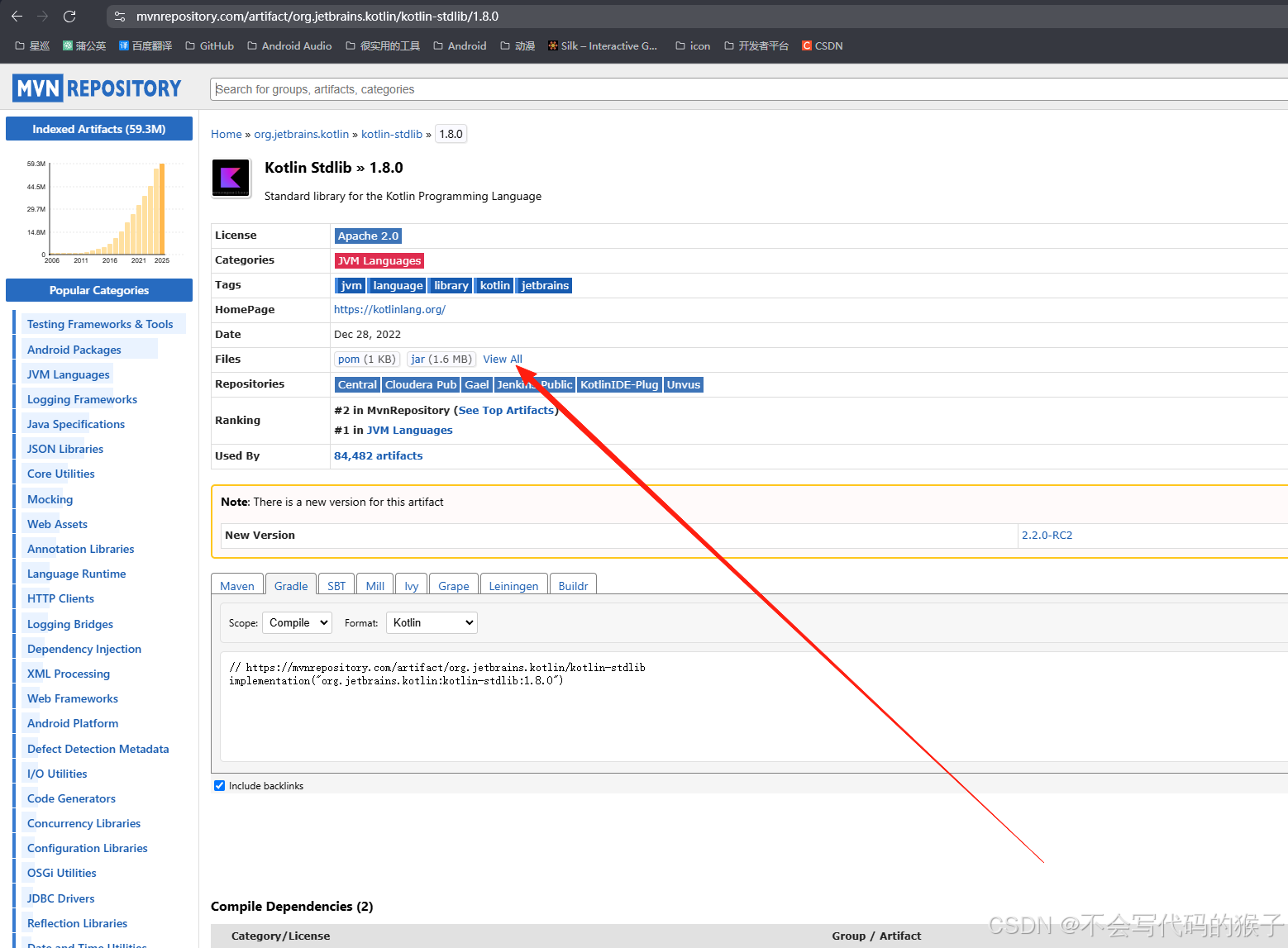Screen dimensions: 1288x948
Task: Open the CSDN bookmark
Action: pos(823,45)
